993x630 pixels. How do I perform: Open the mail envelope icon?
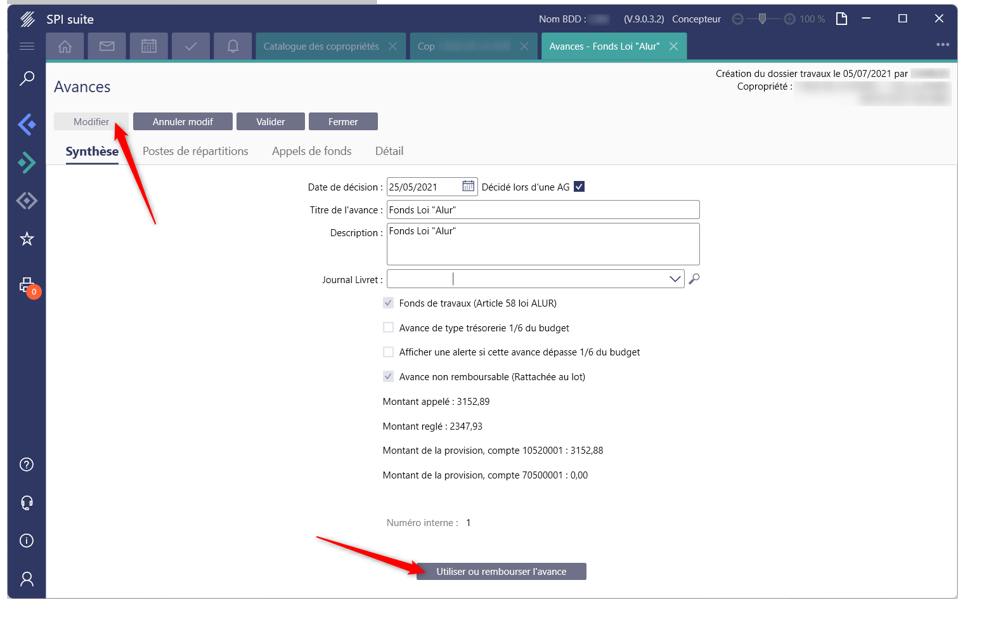pos(107,46)
